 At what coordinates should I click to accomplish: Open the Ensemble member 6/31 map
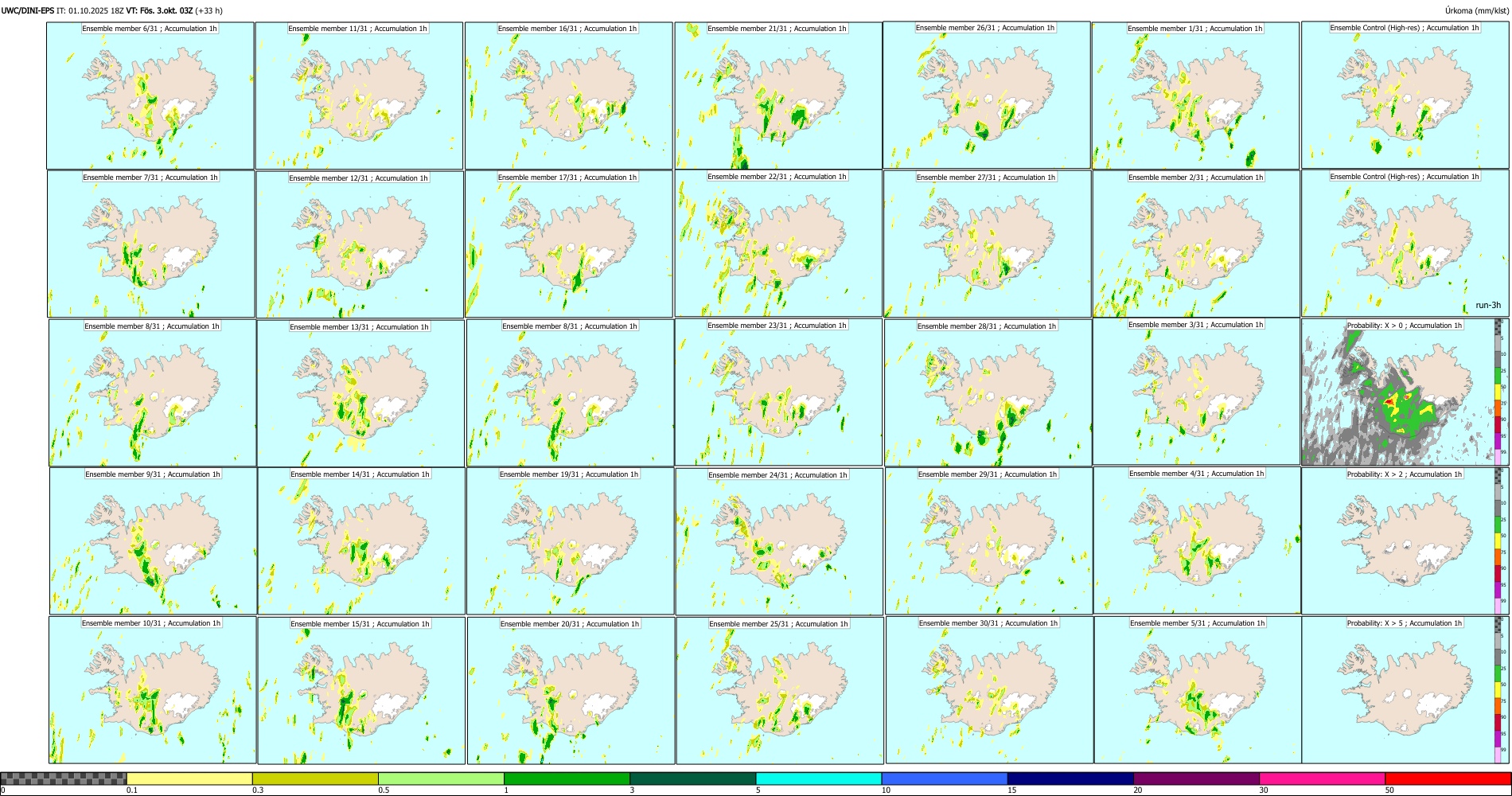click(x=150, y=96)
